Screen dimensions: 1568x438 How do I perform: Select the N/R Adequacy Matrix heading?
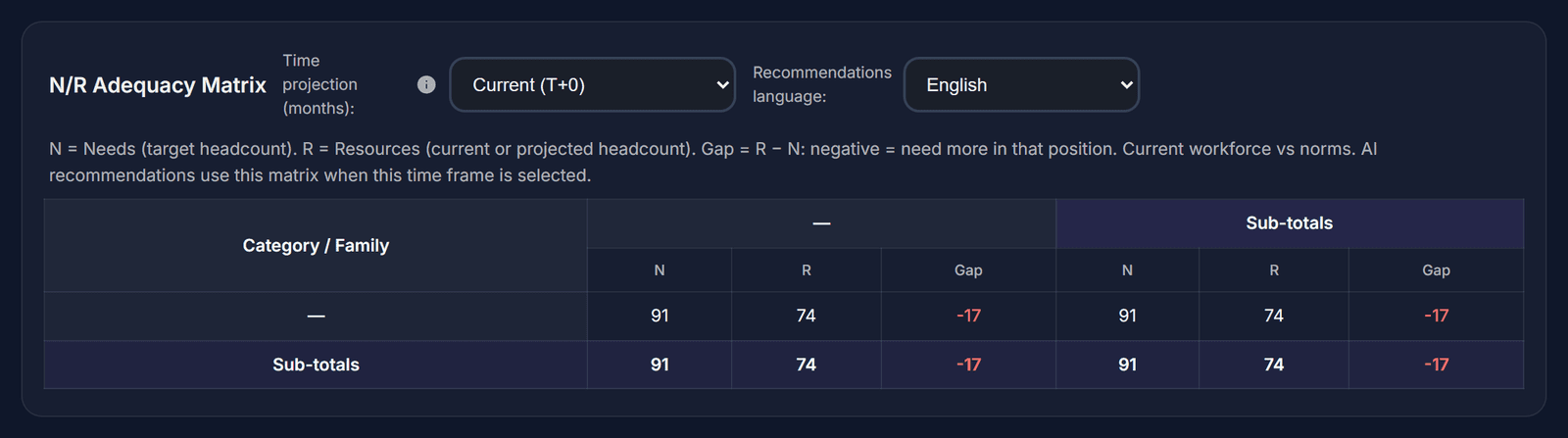click(x=158, y=85)
